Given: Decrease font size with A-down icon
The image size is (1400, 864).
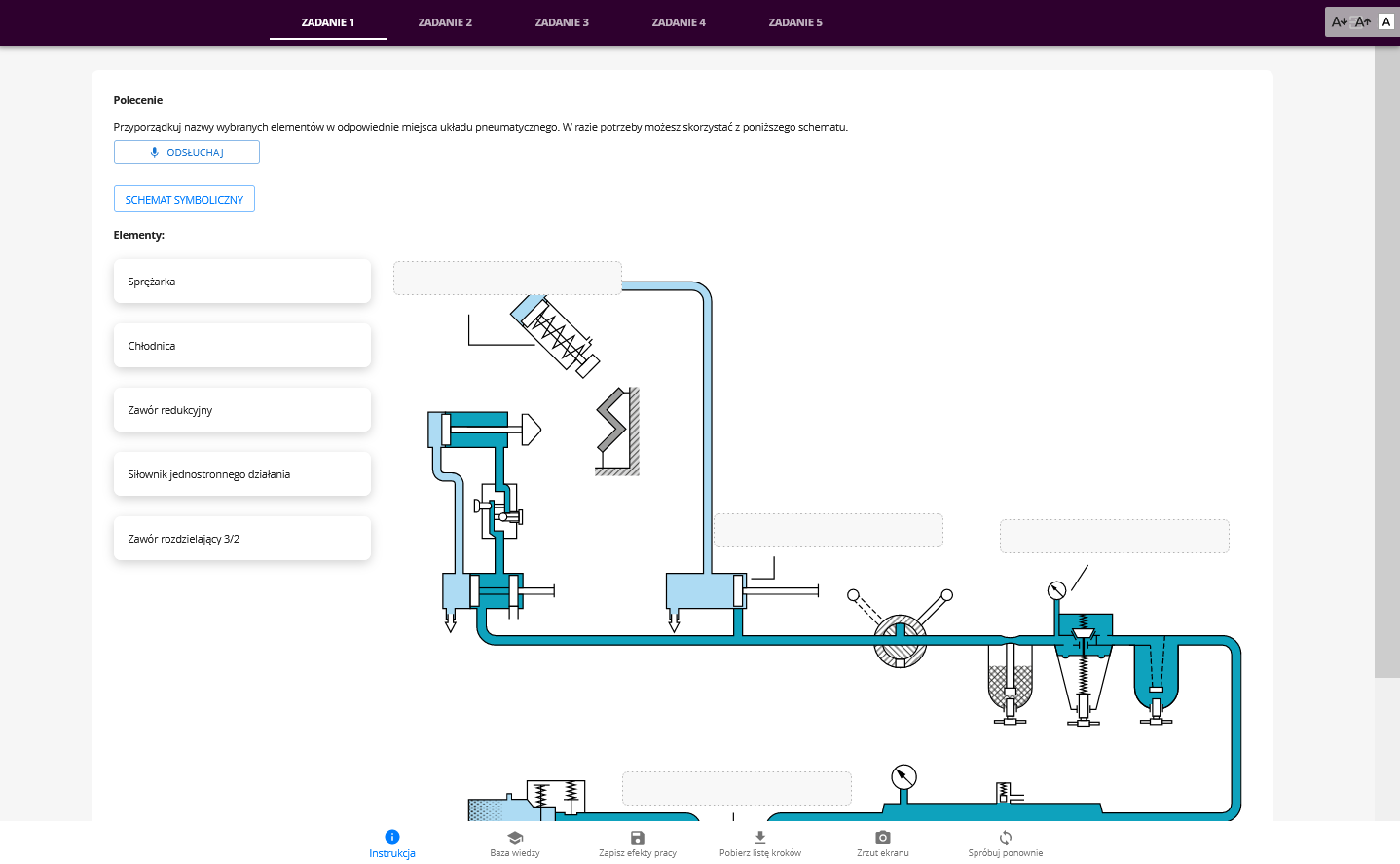Looking at the screenshot, I should (x=1340, y=21).
